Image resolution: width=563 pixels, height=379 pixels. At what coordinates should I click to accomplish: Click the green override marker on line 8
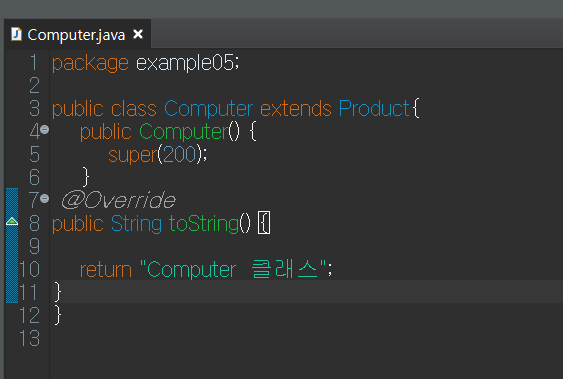point(12,221)
